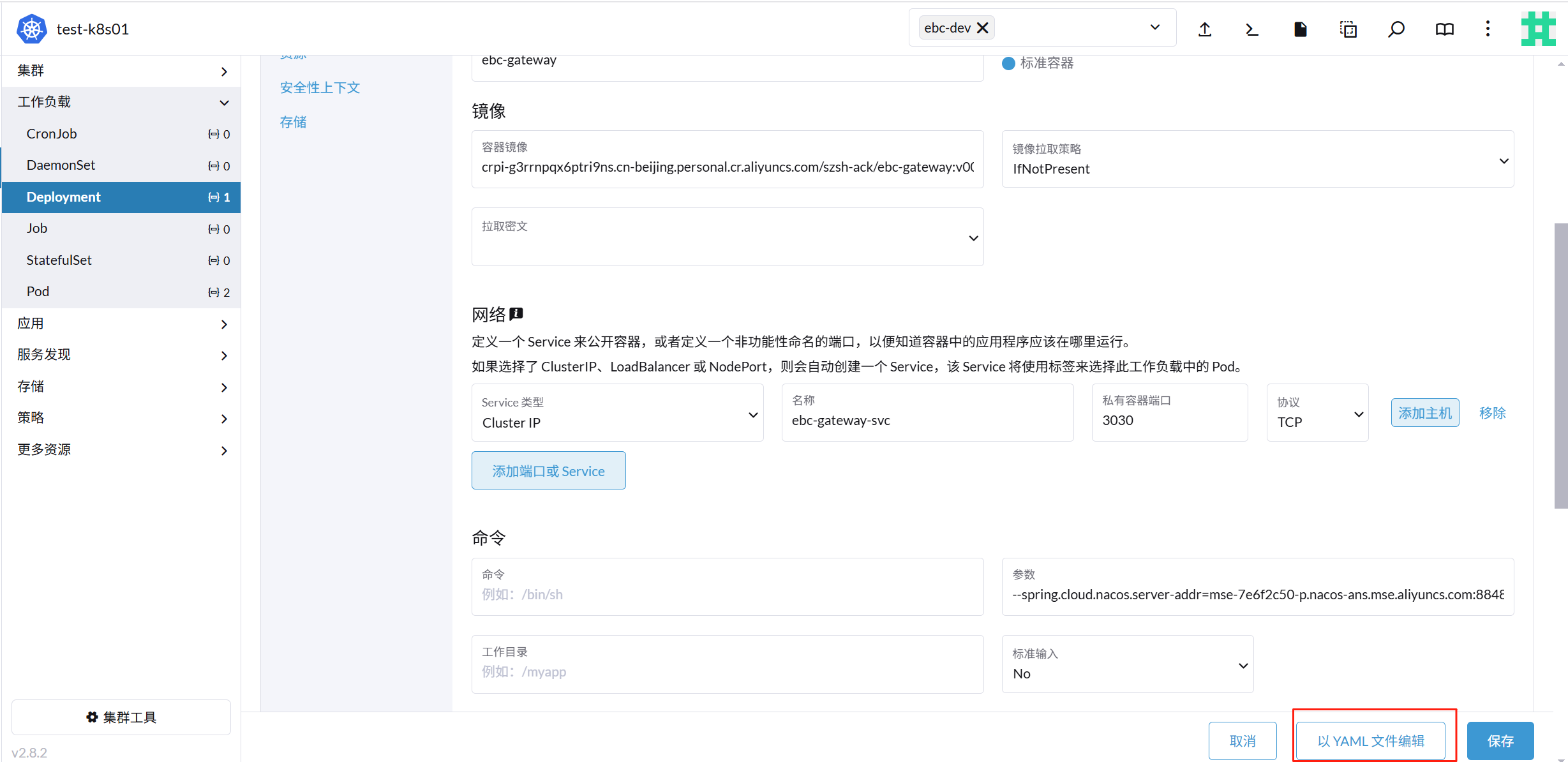Open the book-shaped docs icon

1444,29
